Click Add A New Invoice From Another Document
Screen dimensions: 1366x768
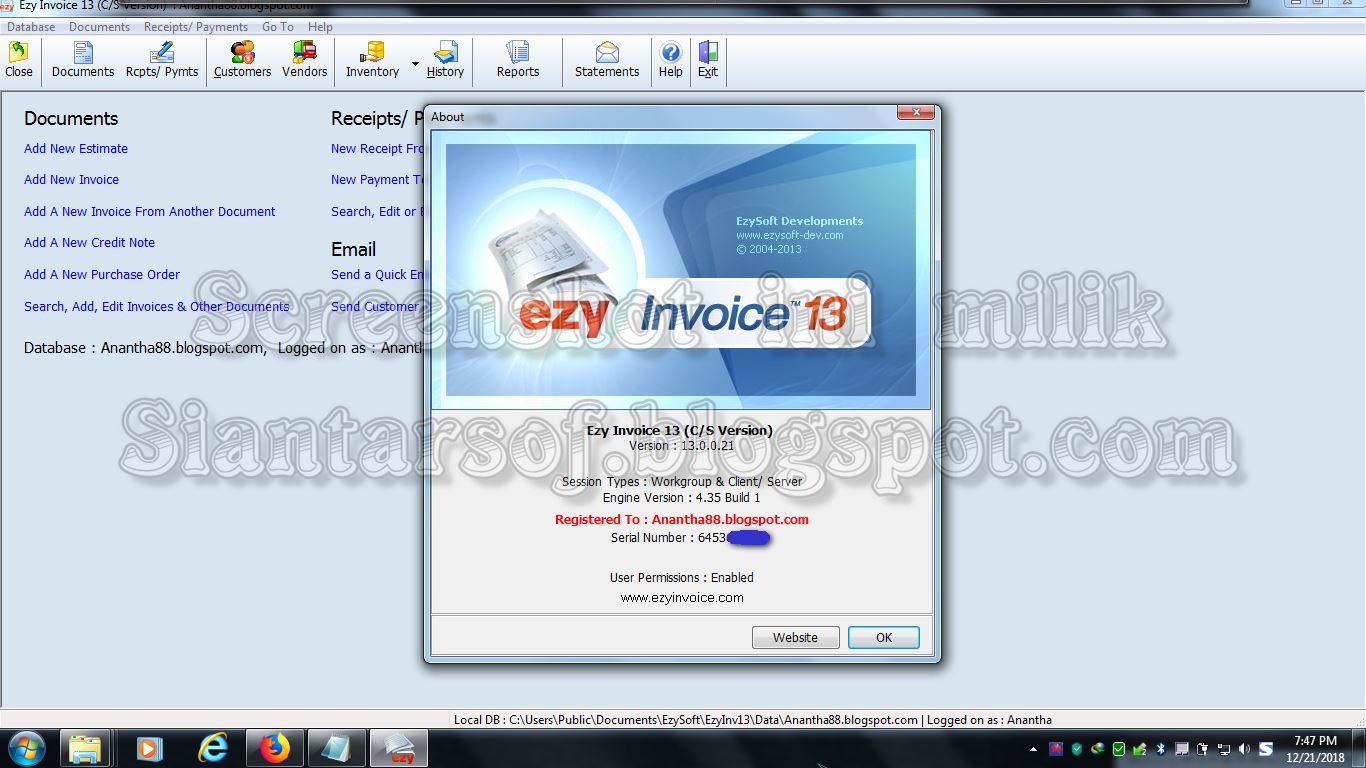150,212
